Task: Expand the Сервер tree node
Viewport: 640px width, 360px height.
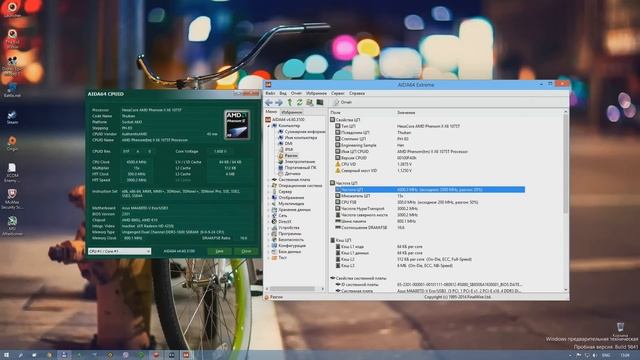Action: click(x=269, y=191)
